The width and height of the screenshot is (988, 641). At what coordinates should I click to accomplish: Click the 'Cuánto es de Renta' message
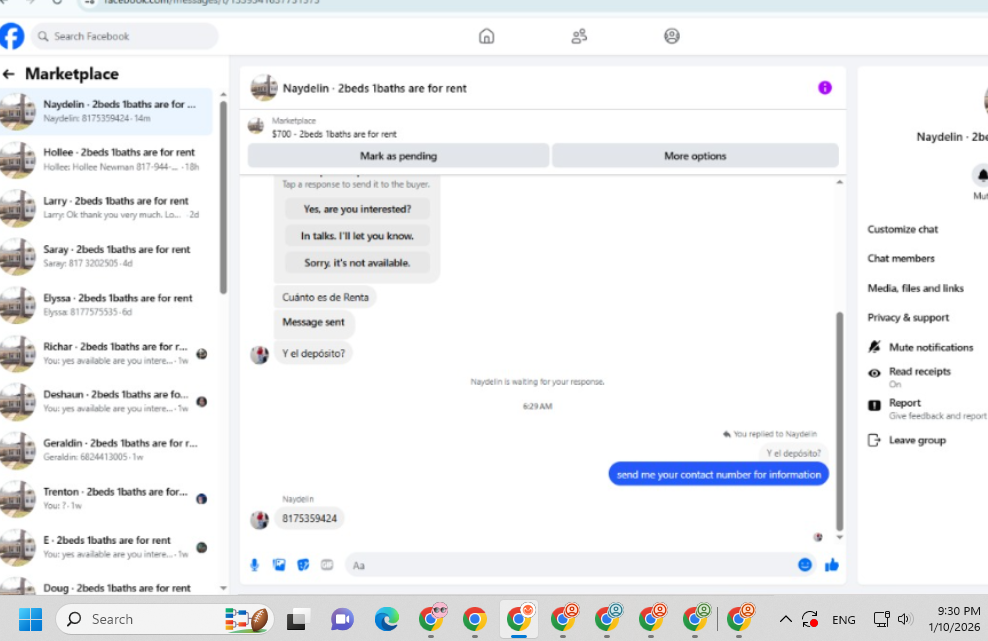tap(325, 297)
